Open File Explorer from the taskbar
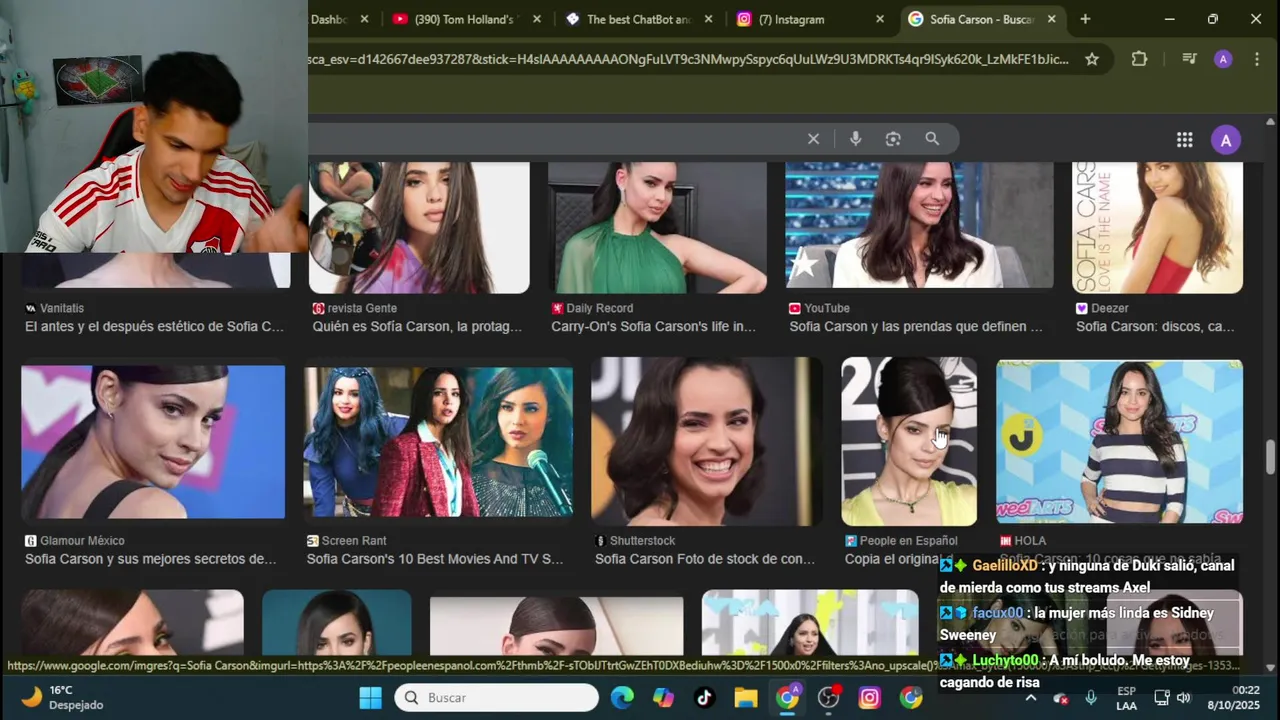The height and width of the screenshot is (720, 1280). click(746, 697)
